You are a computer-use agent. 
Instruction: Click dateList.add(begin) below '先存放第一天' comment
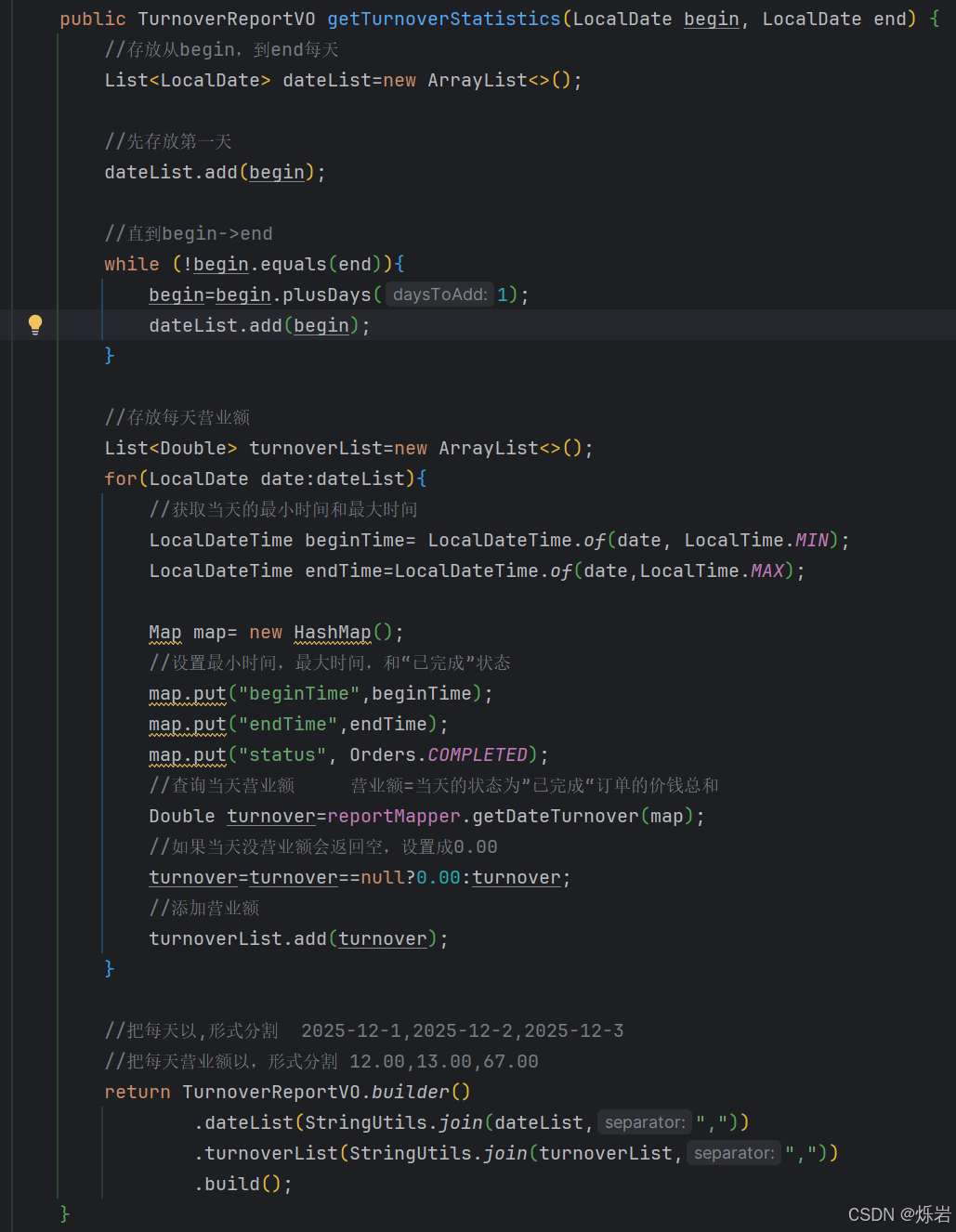coord(216,172)
